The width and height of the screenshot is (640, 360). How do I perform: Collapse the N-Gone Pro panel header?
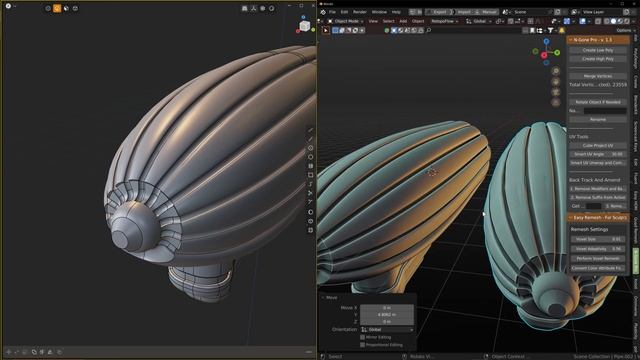[x=598, y=40]
